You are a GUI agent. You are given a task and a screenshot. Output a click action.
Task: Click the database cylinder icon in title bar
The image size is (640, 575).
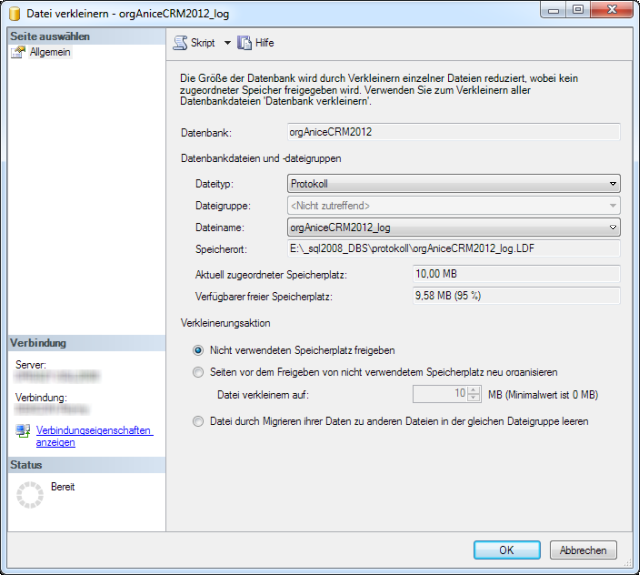[x=14, y=14]
